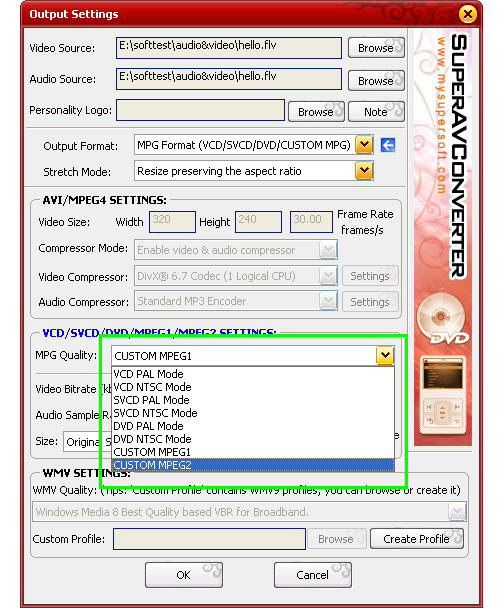Screen dimensions: 501x608
Task: Select highlighted CUSTOM MPEG2 option
Action: click(x=252, y=465)
